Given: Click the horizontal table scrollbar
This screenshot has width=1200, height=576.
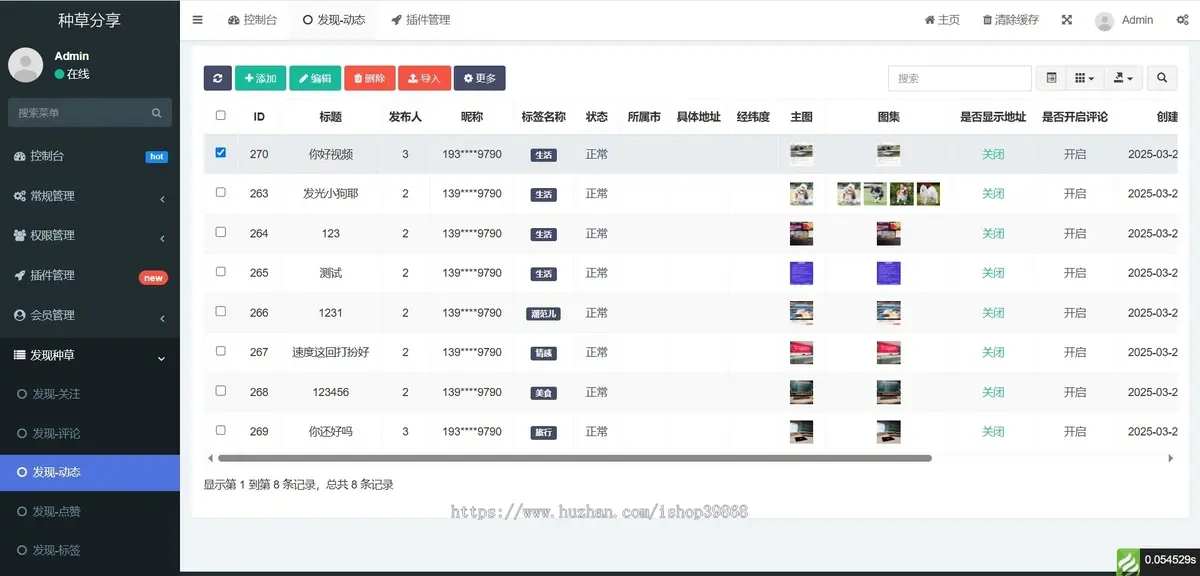Looking at the screenshot, I should (x=575, y=458).
